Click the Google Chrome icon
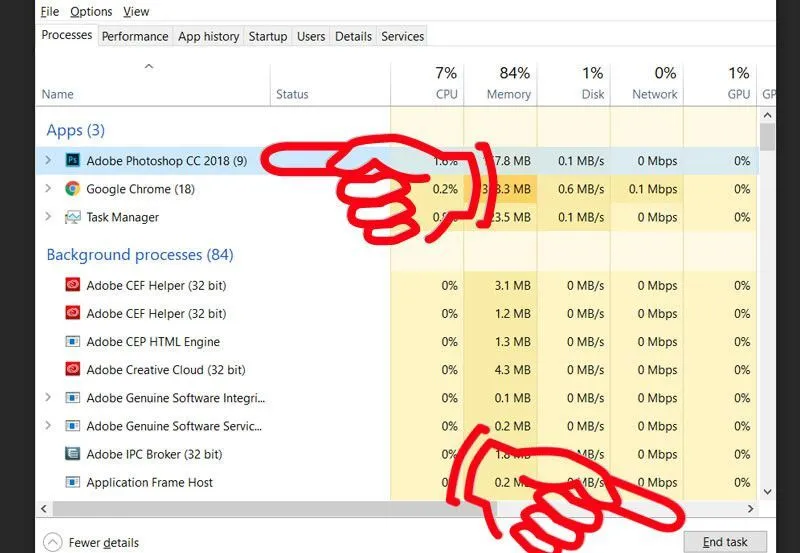 point(72,189)
